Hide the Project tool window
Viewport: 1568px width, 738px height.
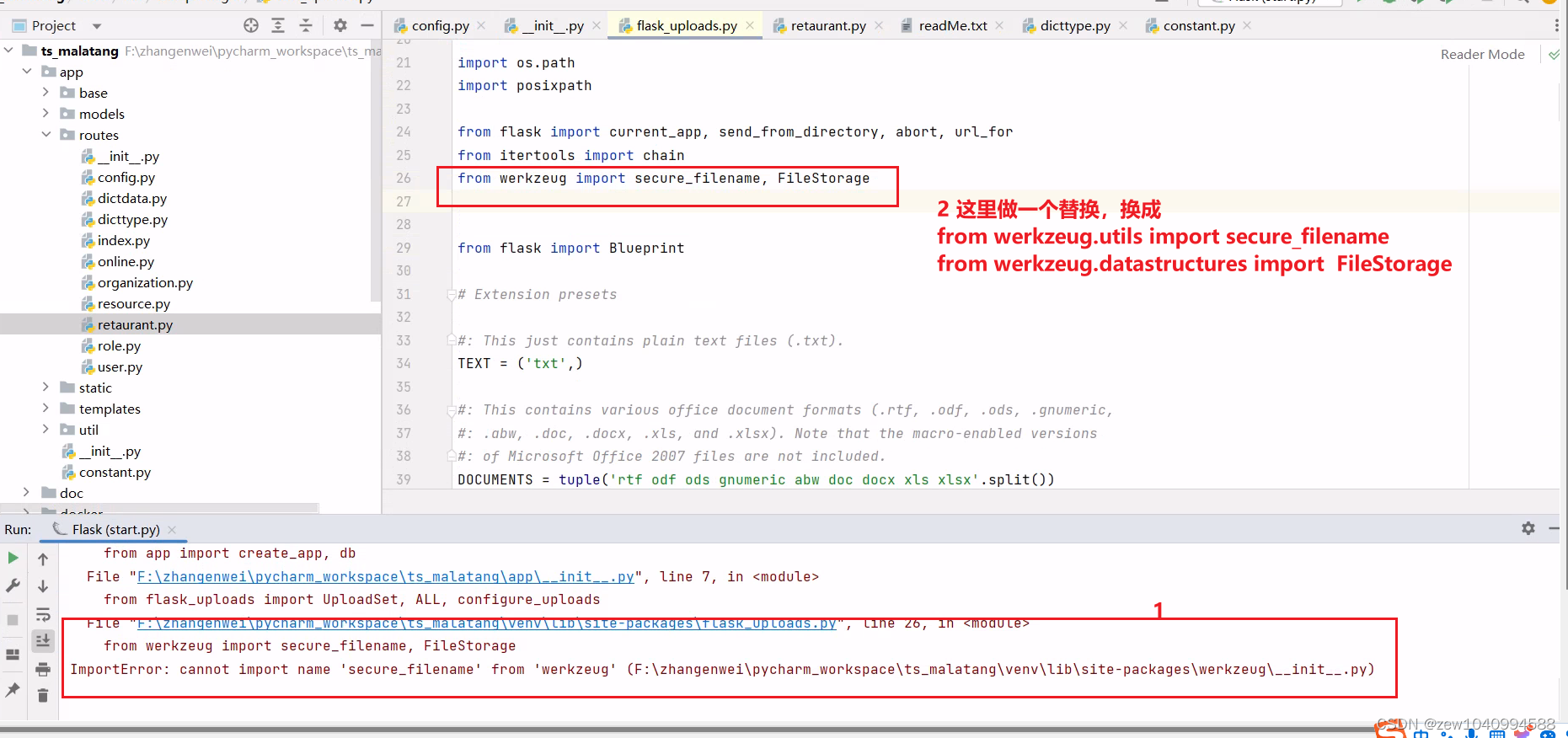pyautogui.click(x=367, y=25)
